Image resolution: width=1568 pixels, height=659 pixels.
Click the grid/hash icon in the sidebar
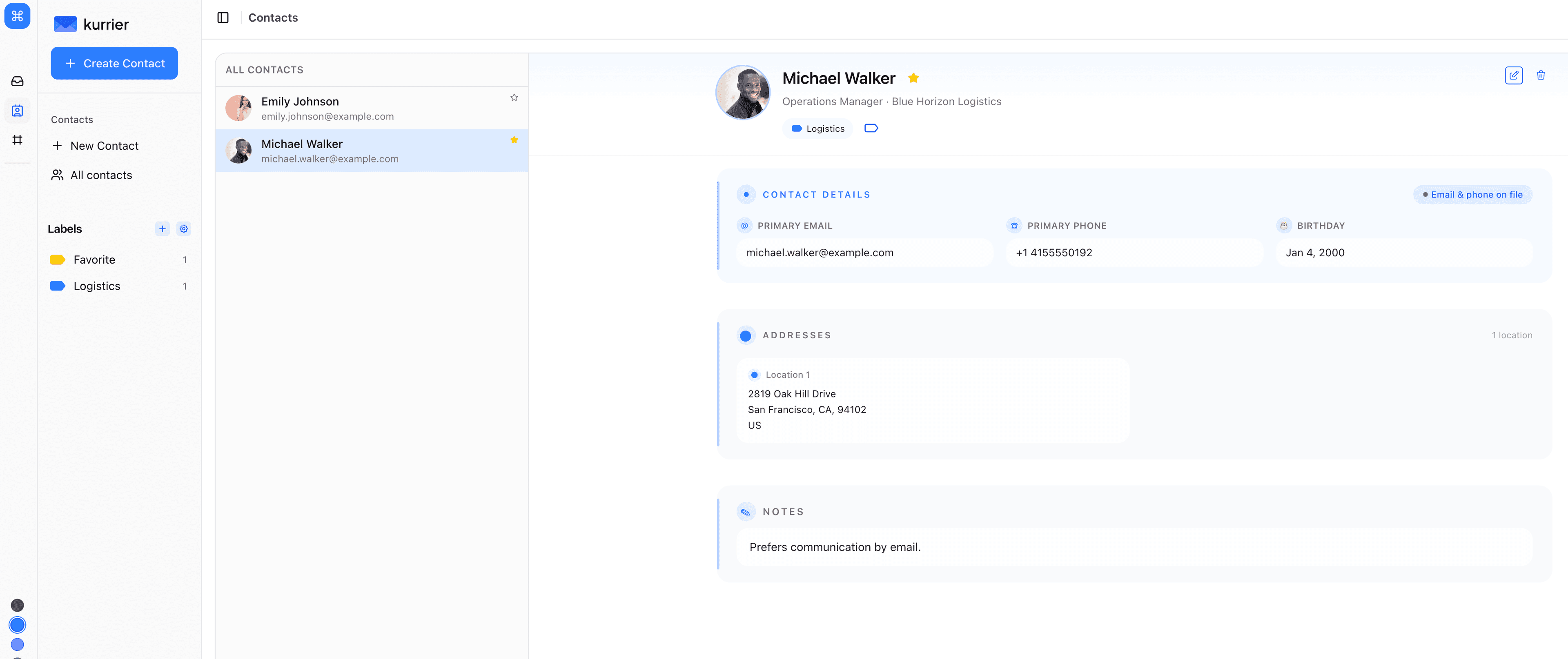click(17, 139)
